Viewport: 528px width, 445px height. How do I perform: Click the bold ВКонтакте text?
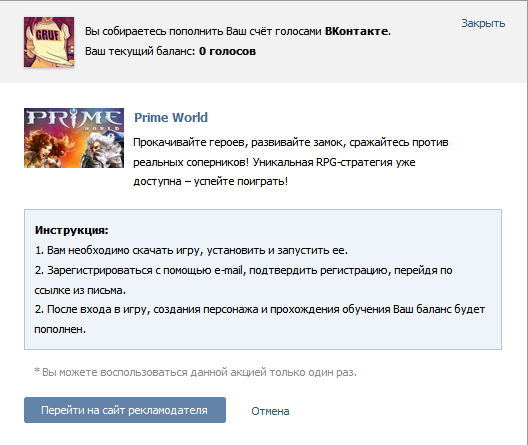coord(357,31)
